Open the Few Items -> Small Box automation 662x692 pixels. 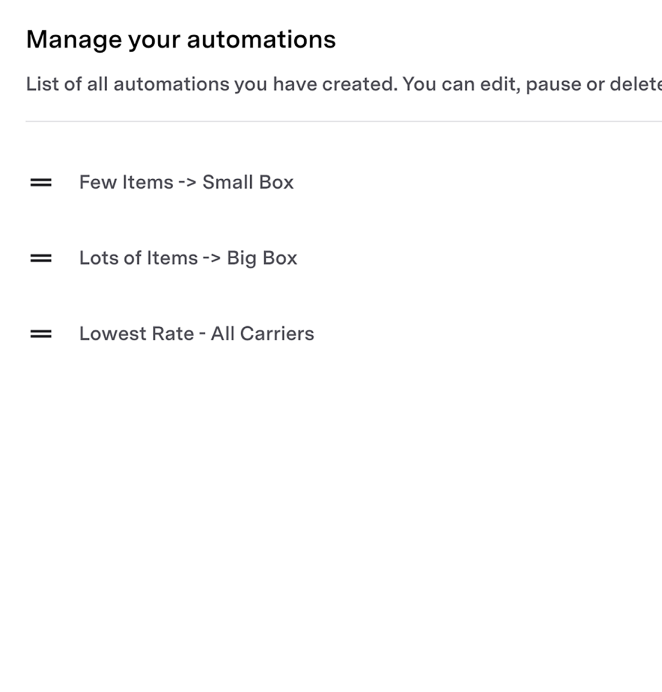[186, 182]
